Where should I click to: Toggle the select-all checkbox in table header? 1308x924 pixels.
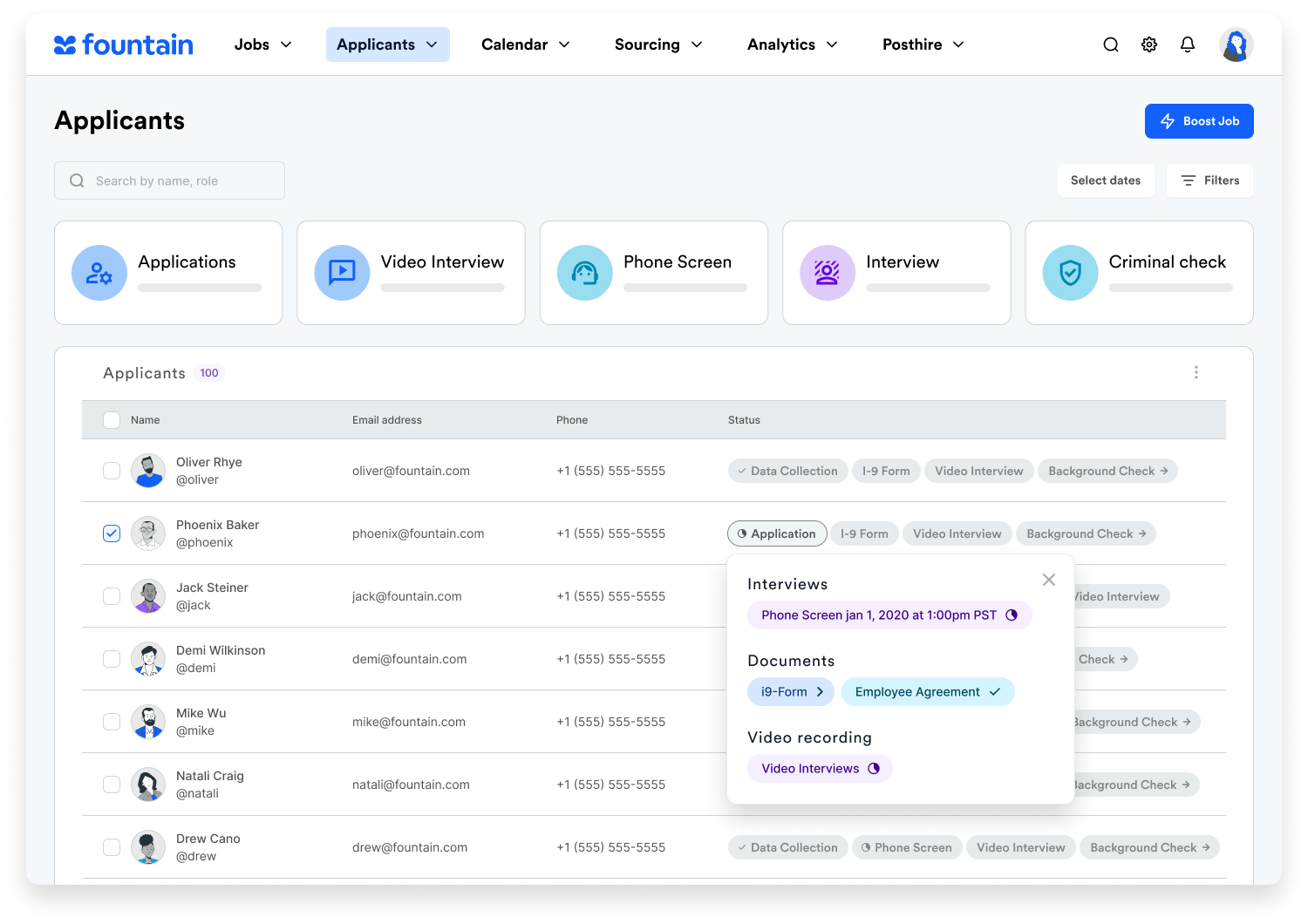click(x=112, y=420)
